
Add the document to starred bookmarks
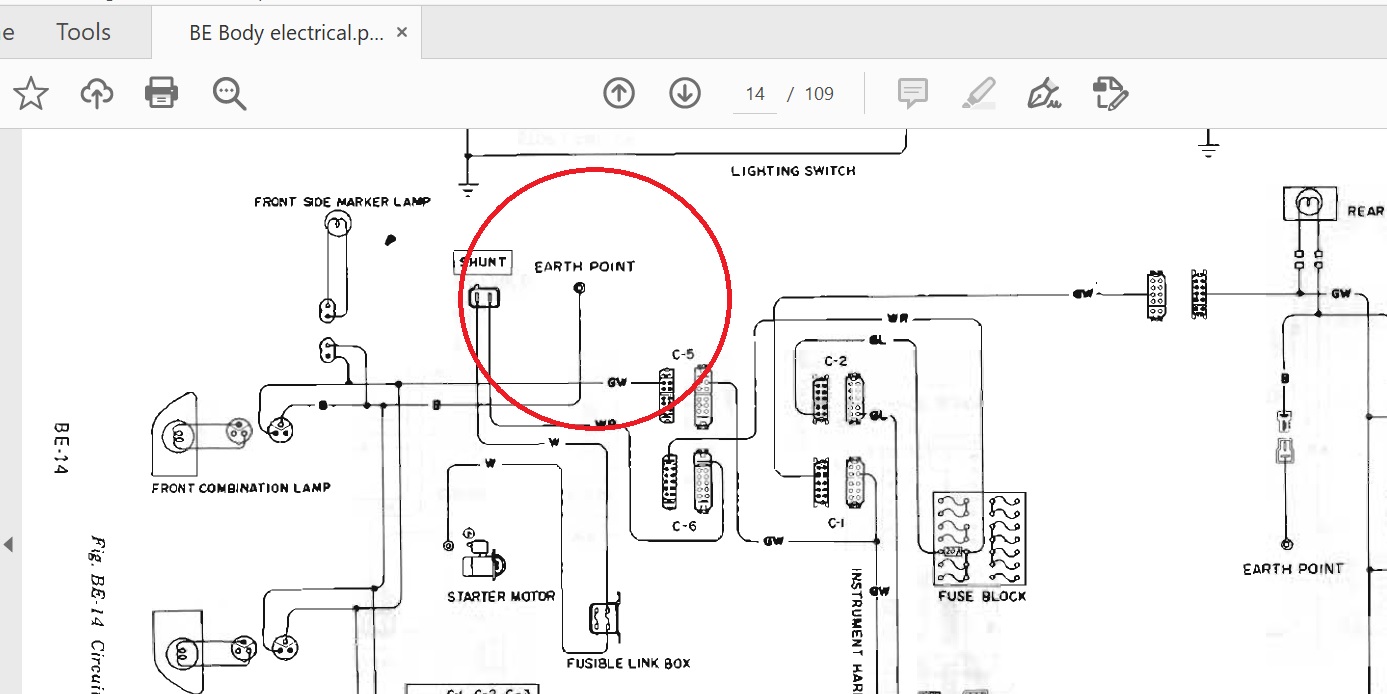pyautogui.click(x=31, y=94)
